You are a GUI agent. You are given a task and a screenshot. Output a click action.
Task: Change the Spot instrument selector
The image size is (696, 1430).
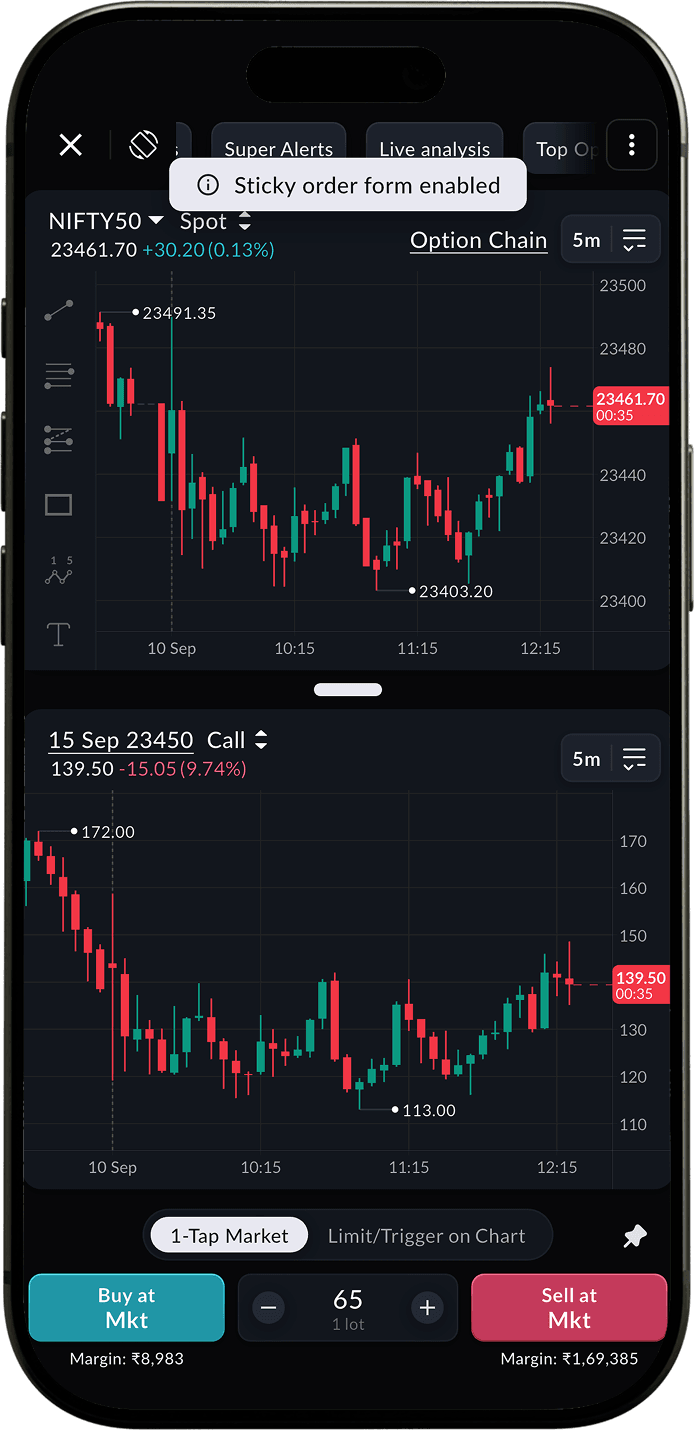click(215, 221)
